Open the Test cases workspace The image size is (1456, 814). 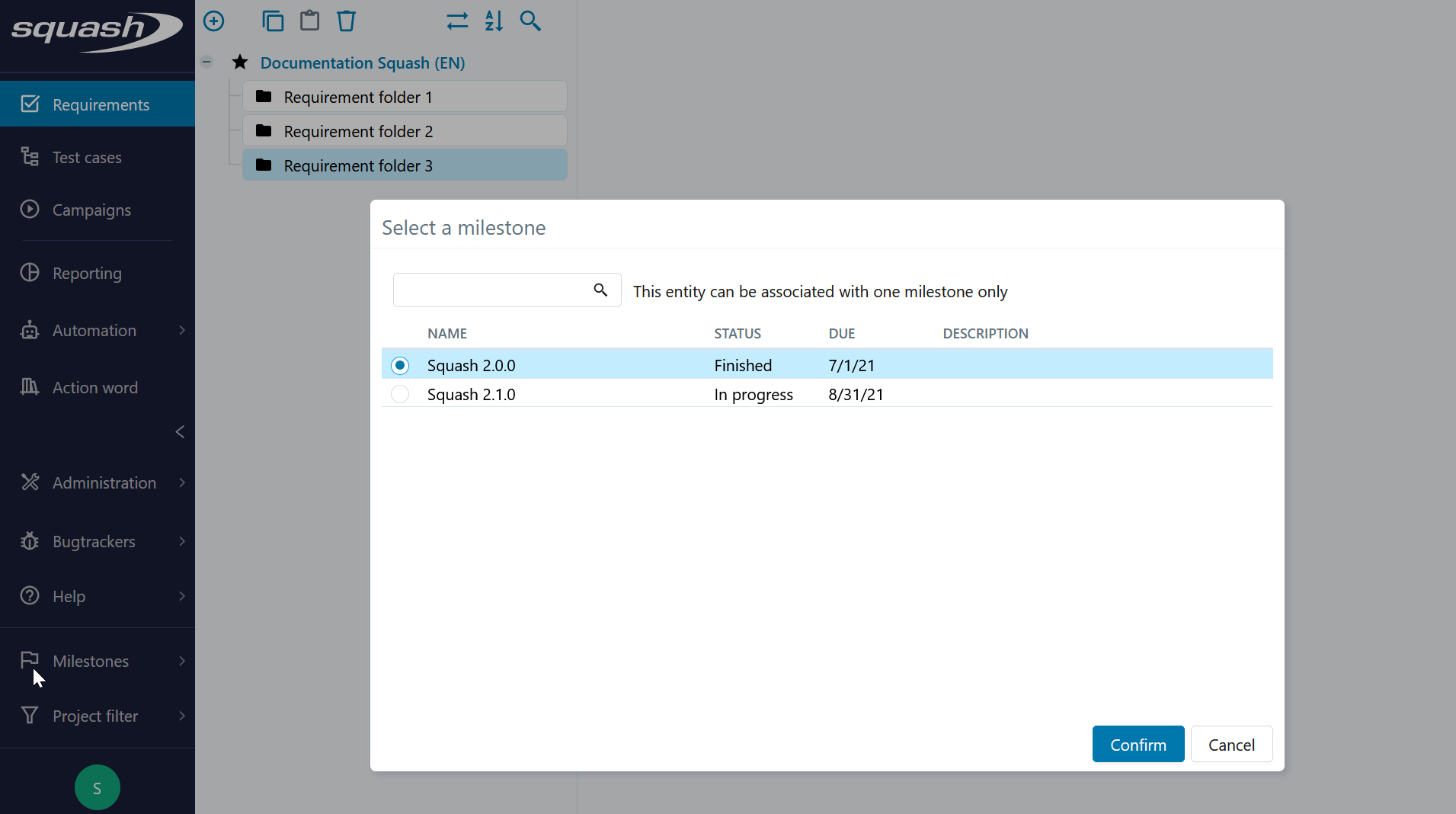(x=87, y=158)
